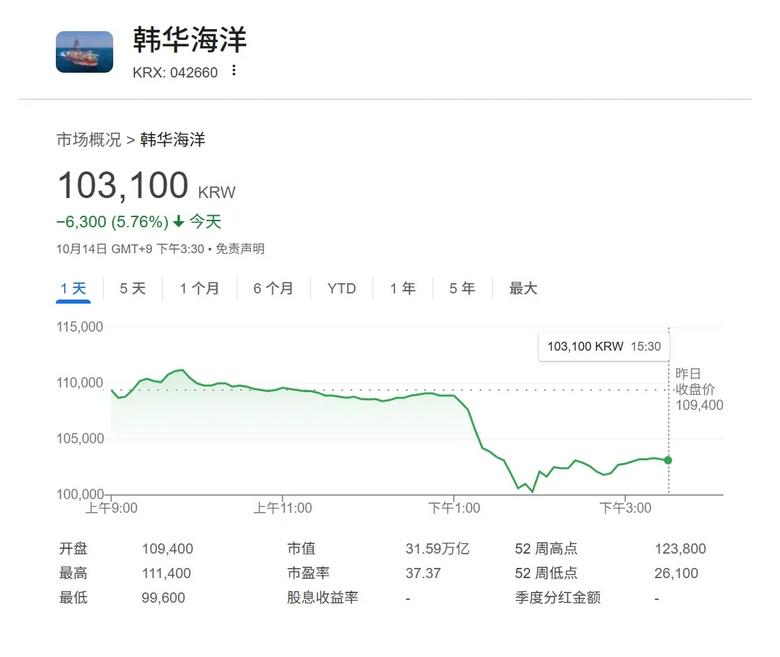This screenshot has width=780, height=657.
Task: View the 1 年 price history
Action: (x=403, y=288)
